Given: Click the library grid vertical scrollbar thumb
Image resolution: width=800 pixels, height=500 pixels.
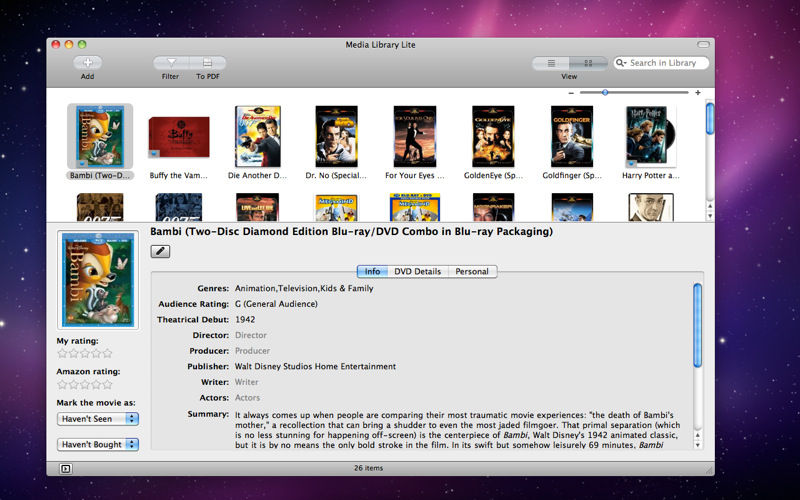Looking at the screenshot, I should [x=710, y=118].
